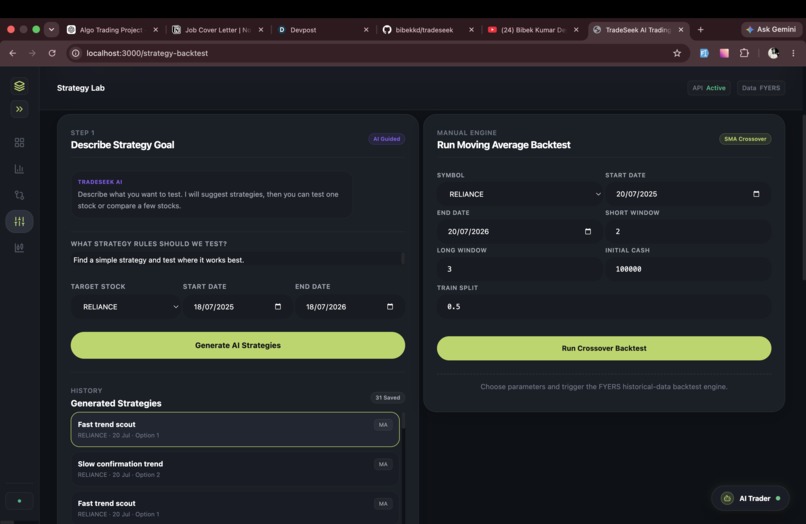The image size is (806, 524).
Task: Open the AI Trader floating button
Action: tap(750, 498)
